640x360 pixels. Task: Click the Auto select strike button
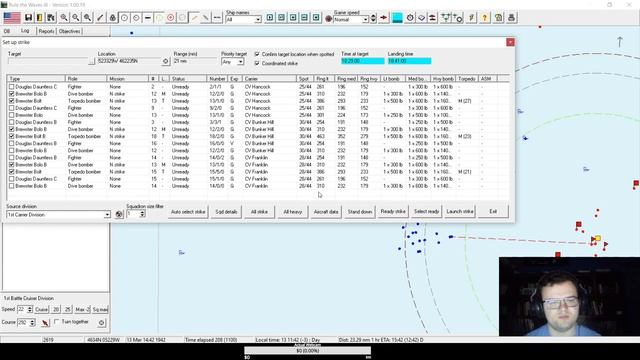pos(188,212)
